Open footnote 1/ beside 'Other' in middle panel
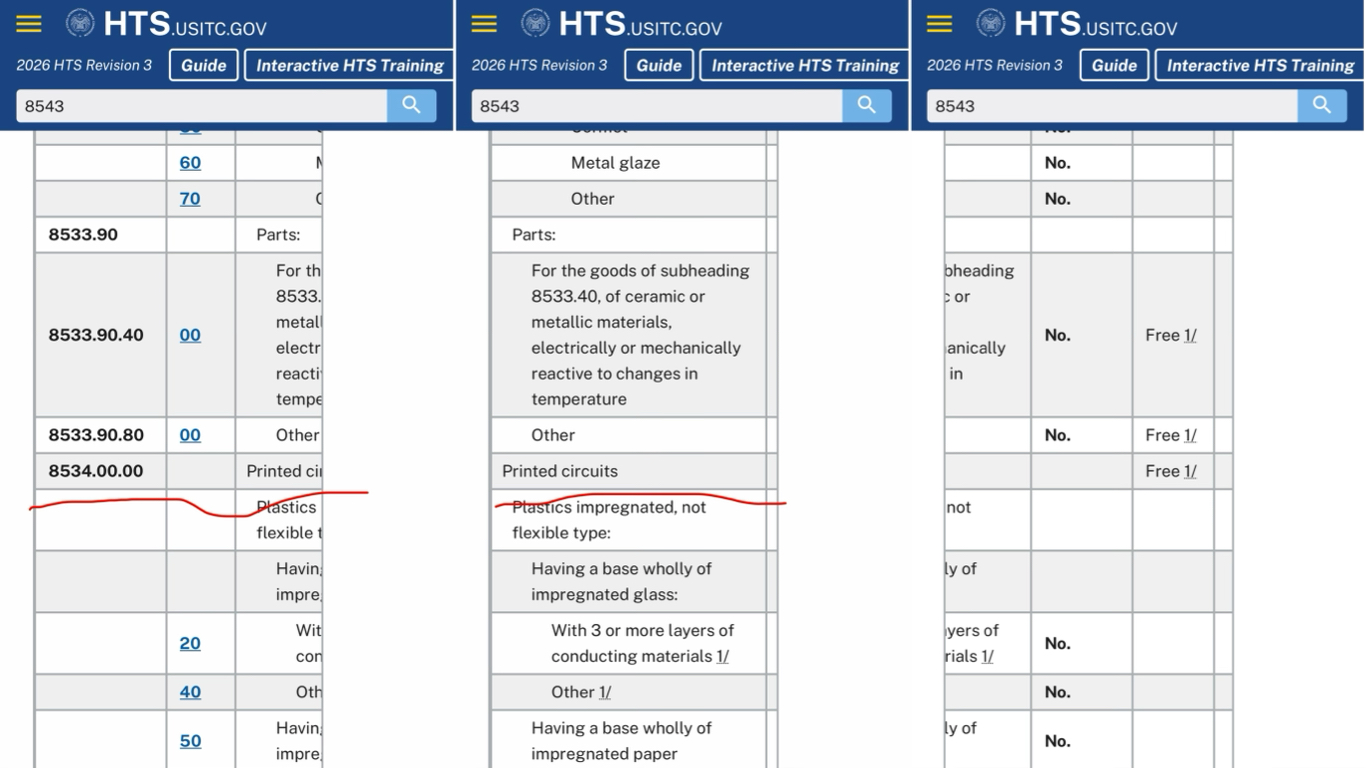The image size is (1366, 768). [604, 692]
